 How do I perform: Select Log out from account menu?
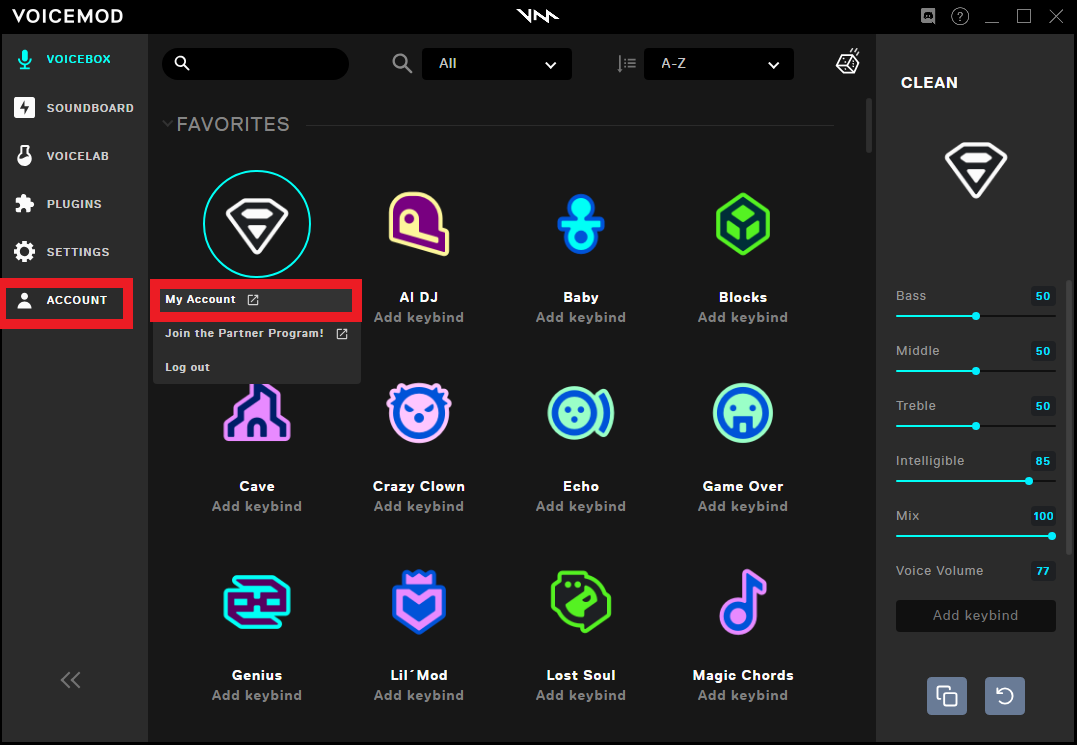pos(188,367)
